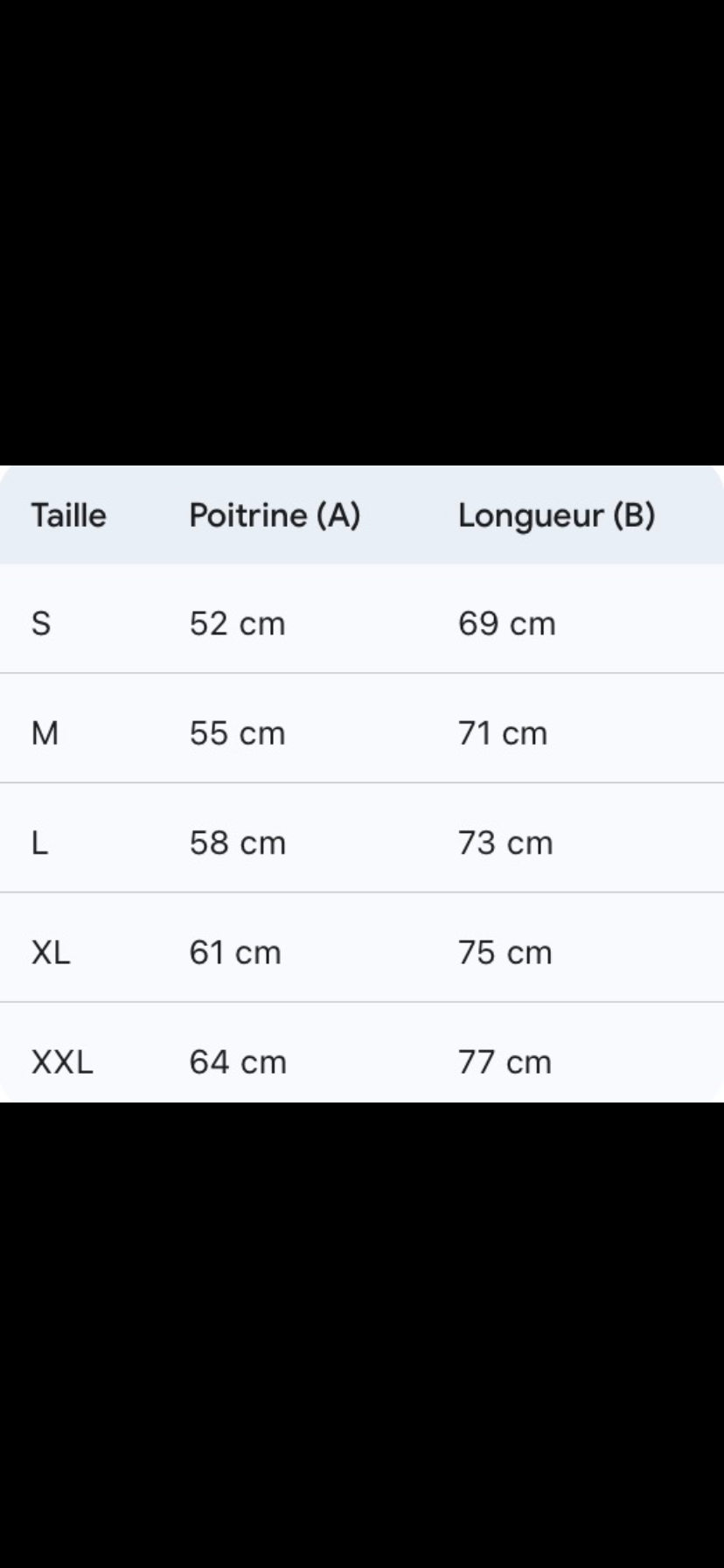Select the M size label

click(x=45, y=733)
